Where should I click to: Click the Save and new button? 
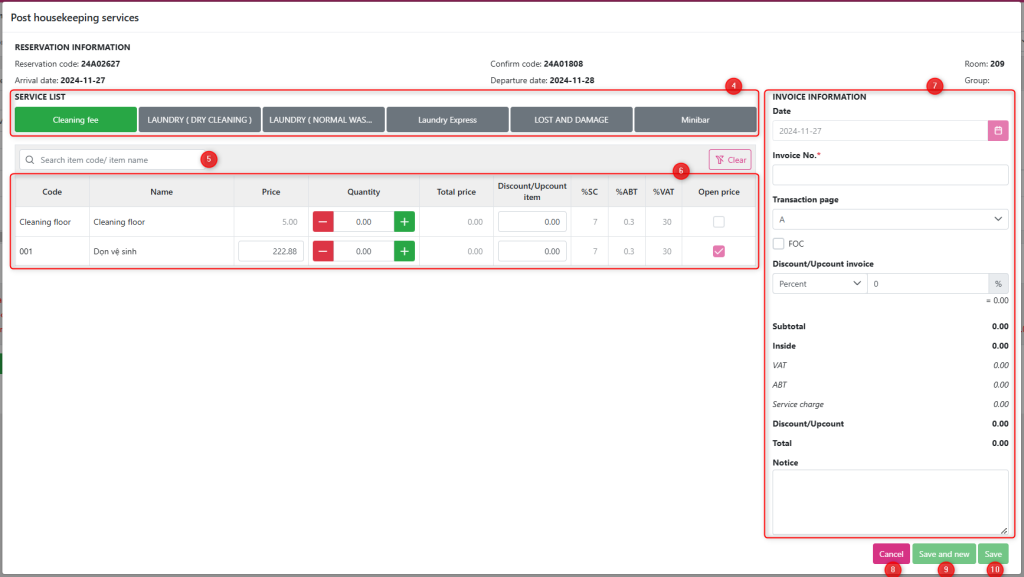[943, 554]
